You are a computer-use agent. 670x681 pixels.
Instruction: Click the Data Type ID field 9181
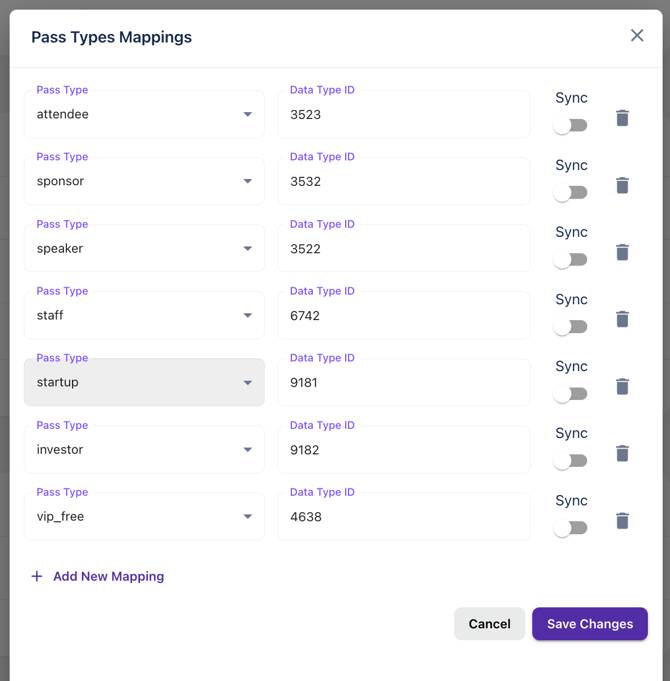403,383
